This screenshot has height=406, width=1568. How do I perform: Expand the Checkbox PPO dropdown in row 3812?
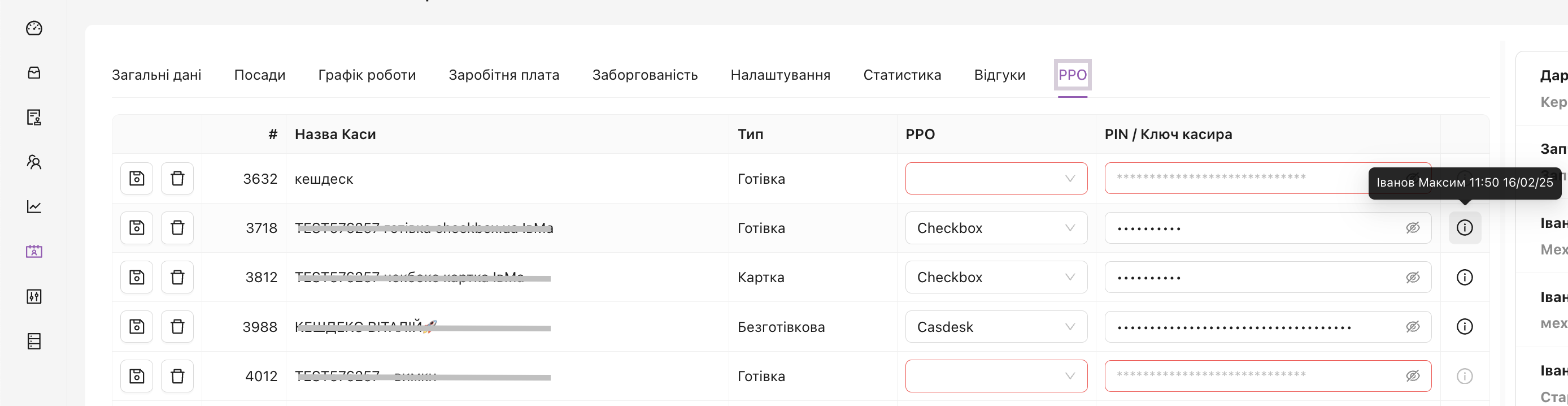[x=996, y=278]
